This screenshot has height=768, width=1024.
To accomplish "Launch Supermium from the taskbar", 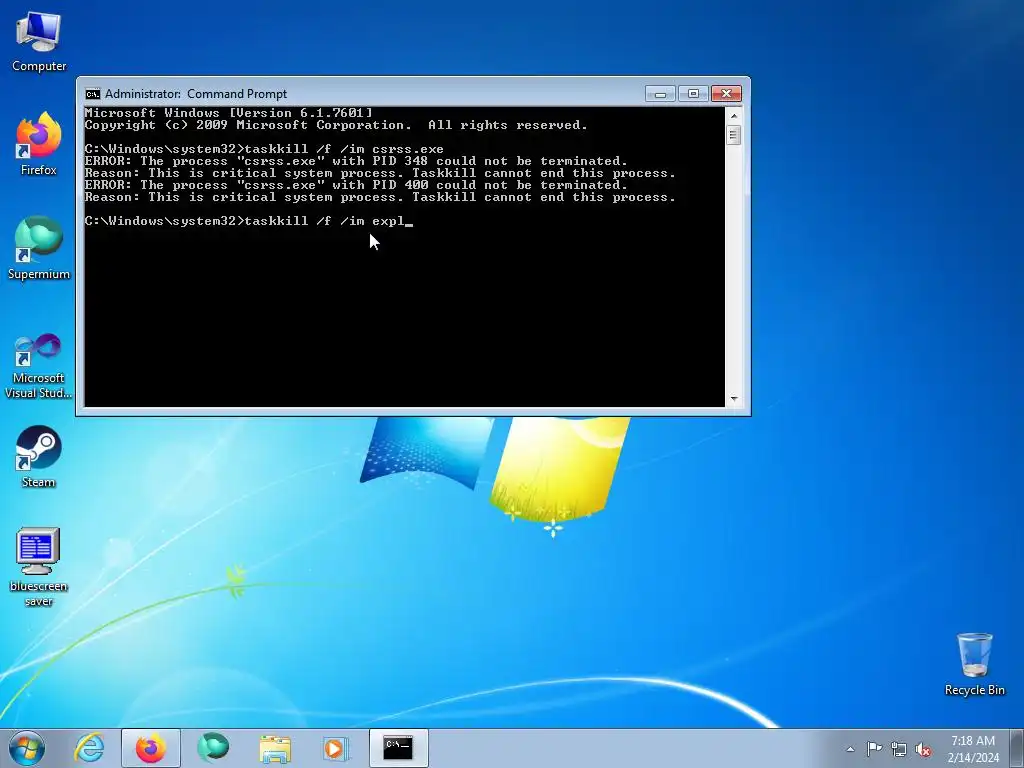I will (213, 748).
